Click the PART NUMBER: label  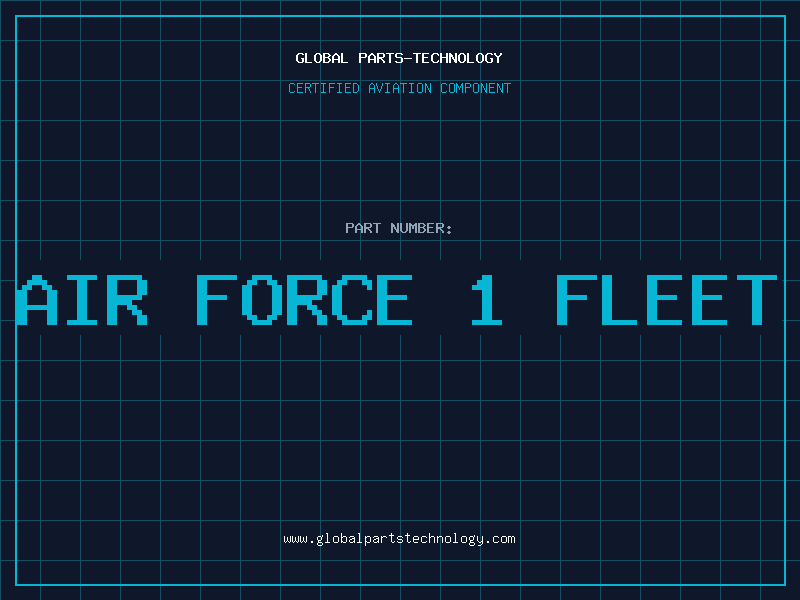(x=399, y=228)
